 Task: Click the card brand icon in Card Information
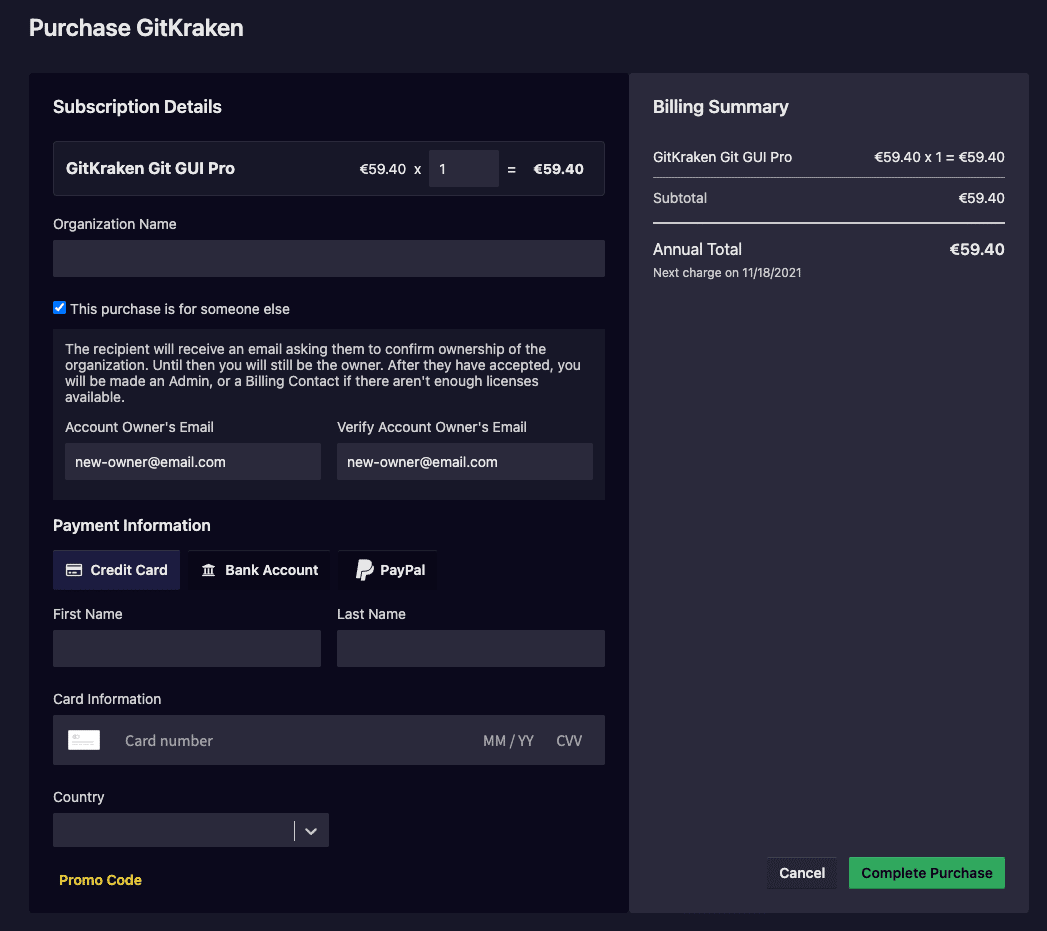tap(84, 741)
